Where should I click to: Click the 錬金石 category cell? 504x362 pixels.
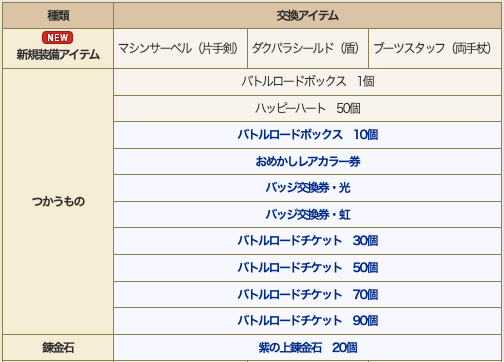tap(58, 348)
